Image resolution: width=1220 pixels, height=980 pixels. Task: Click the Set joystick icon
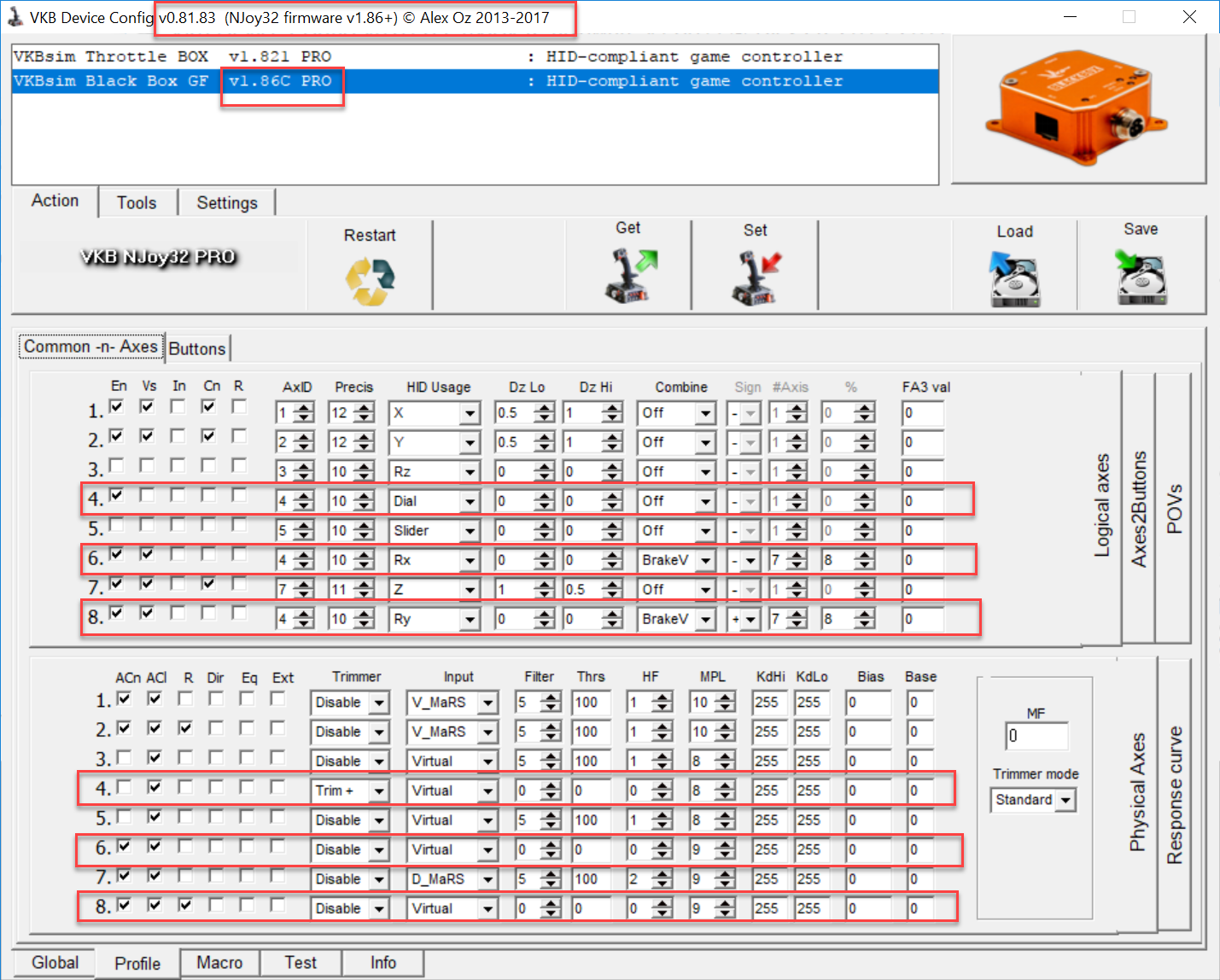[x=756, y=277]
